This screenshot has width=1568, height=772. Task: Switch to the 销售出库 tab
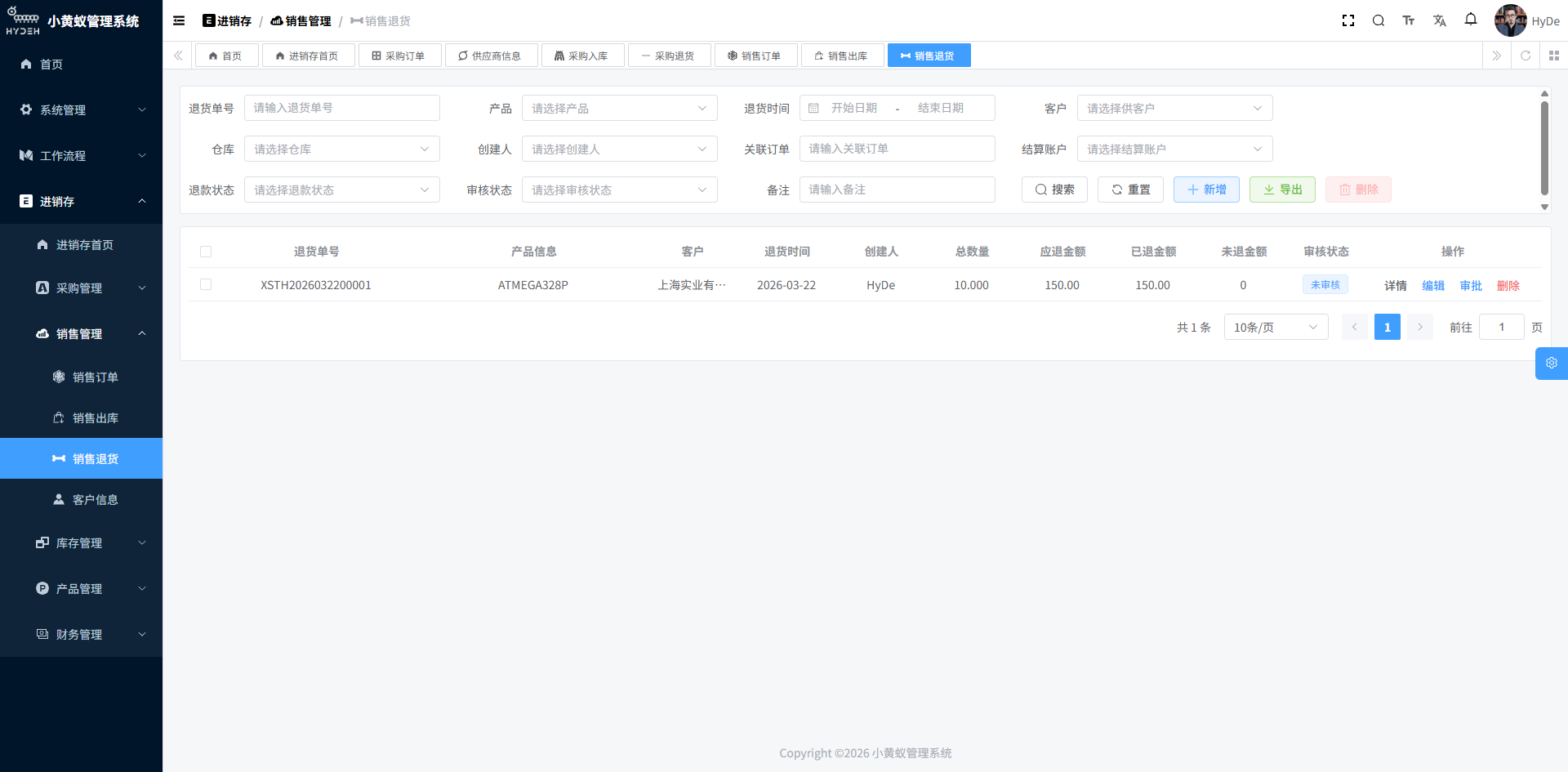(x=842, y=56)
